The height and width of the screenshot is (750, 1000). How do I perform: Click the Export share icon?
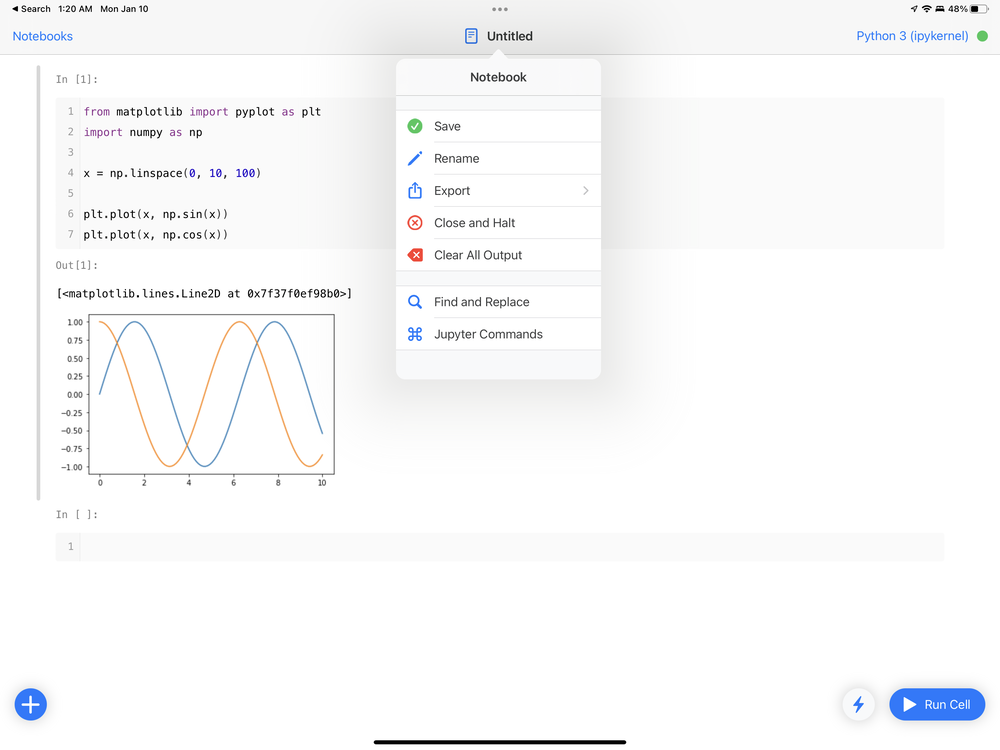(x=415, y=190)
